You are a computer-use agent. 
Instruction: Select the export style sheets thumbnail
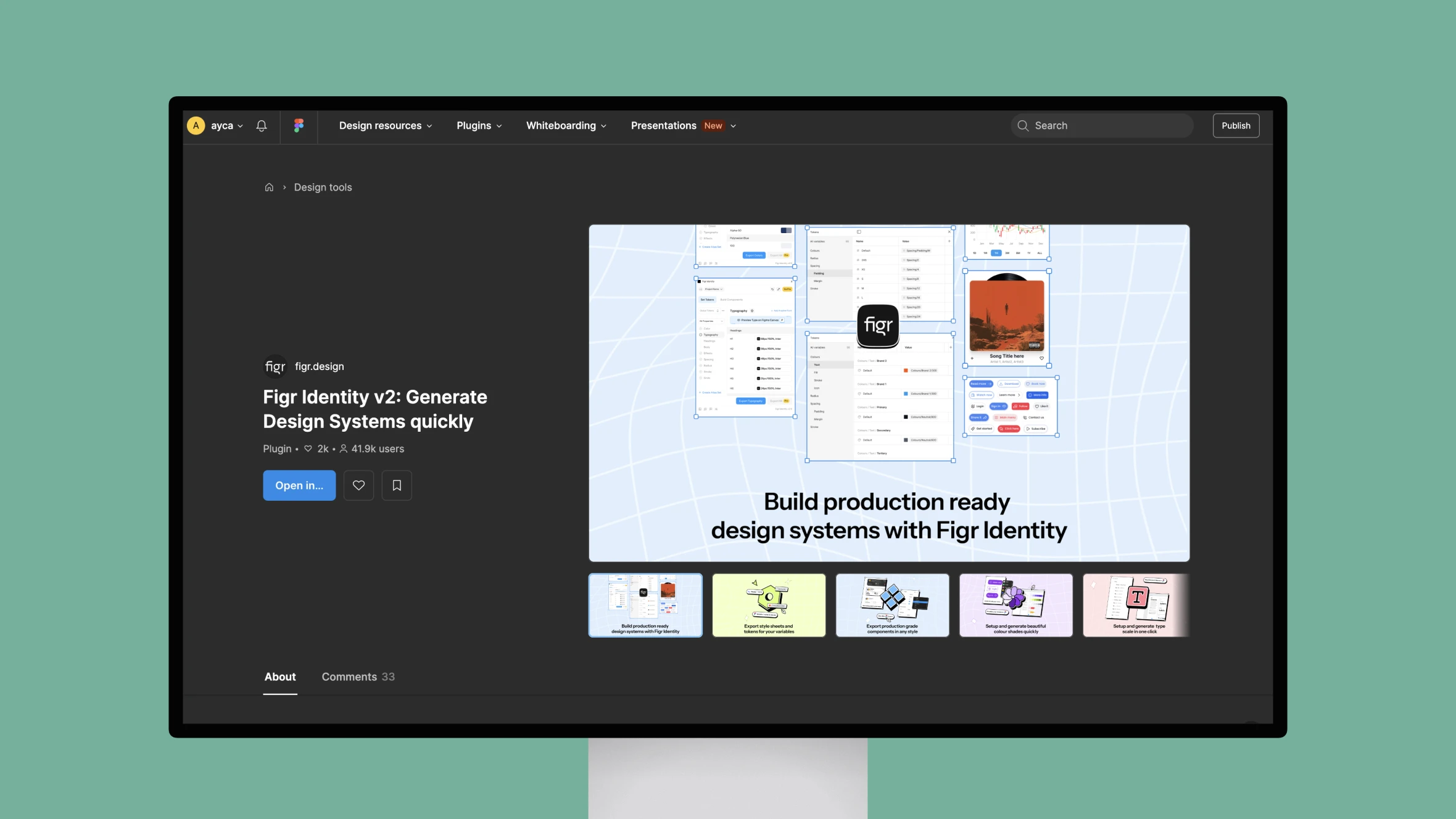[769, 604]
